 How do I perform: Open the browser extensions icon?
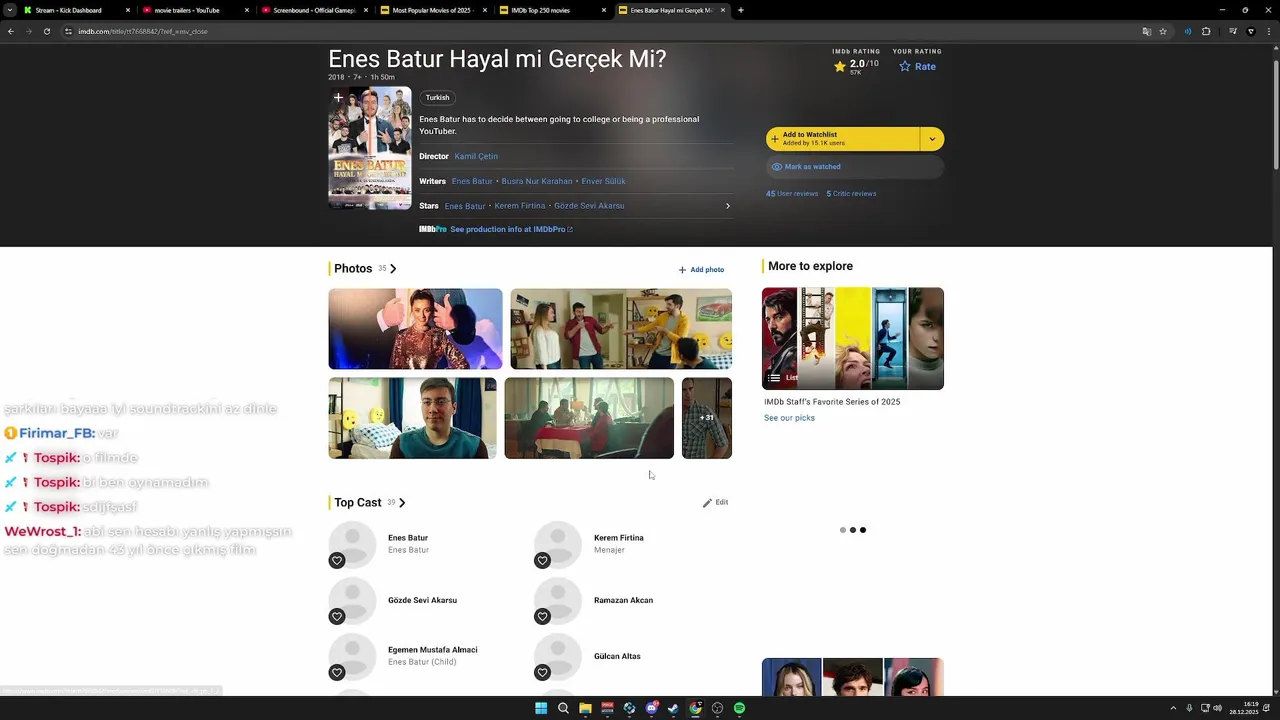click(1206, 31)
